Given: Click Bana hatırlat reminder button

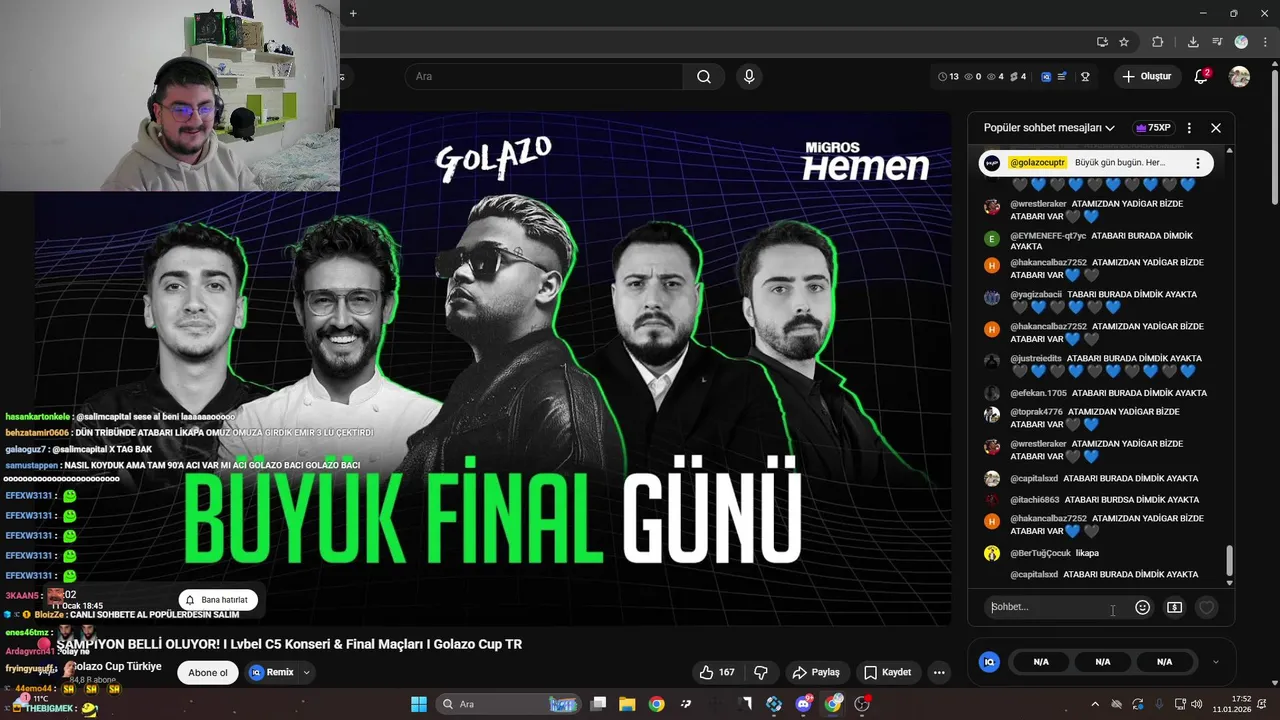Looking at the screenshot, I should point(217,600).
